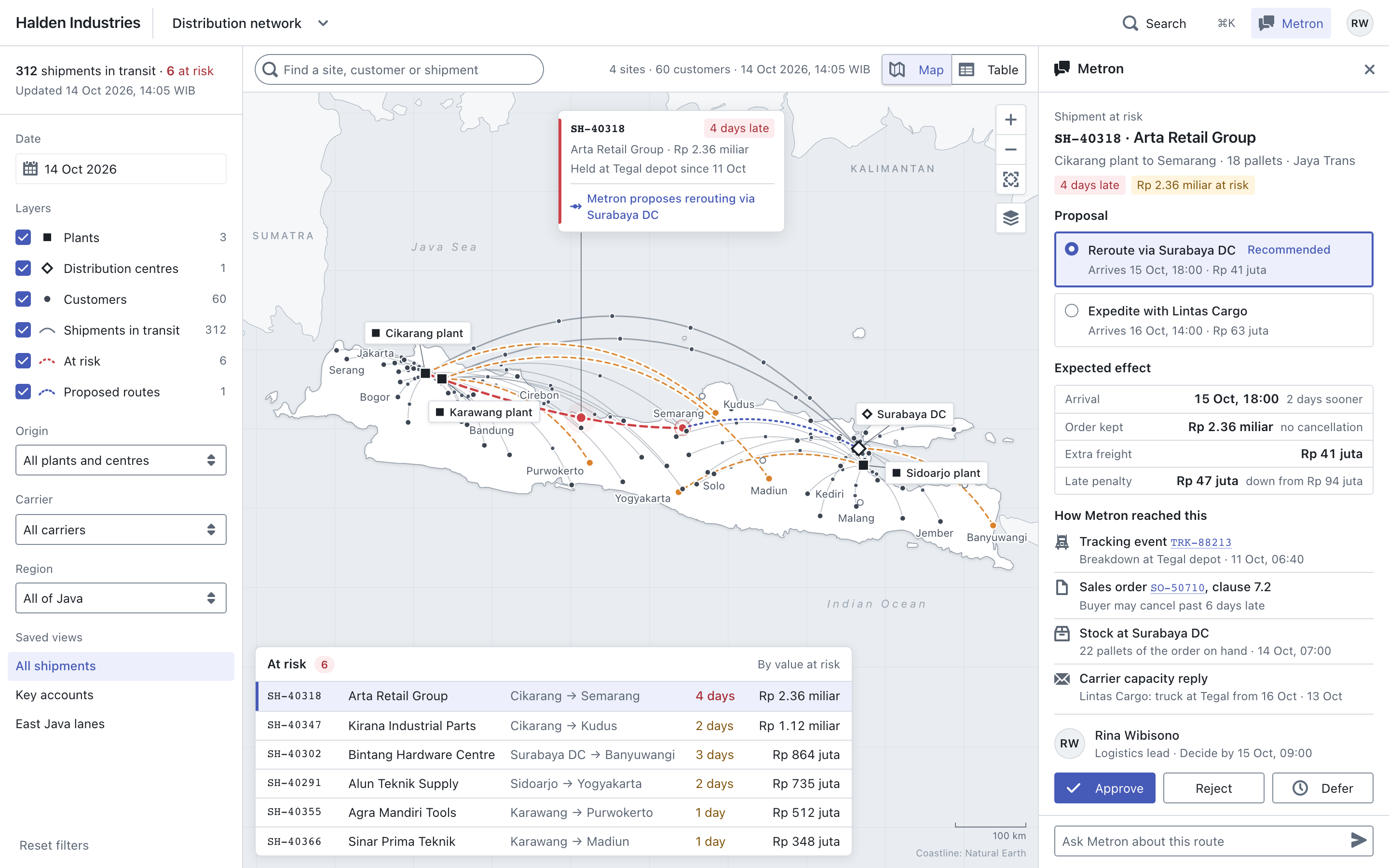Select Reroute via Surabaya DC option
The height and width of the screenshot is (868, 1389).
click(1213, 259)
